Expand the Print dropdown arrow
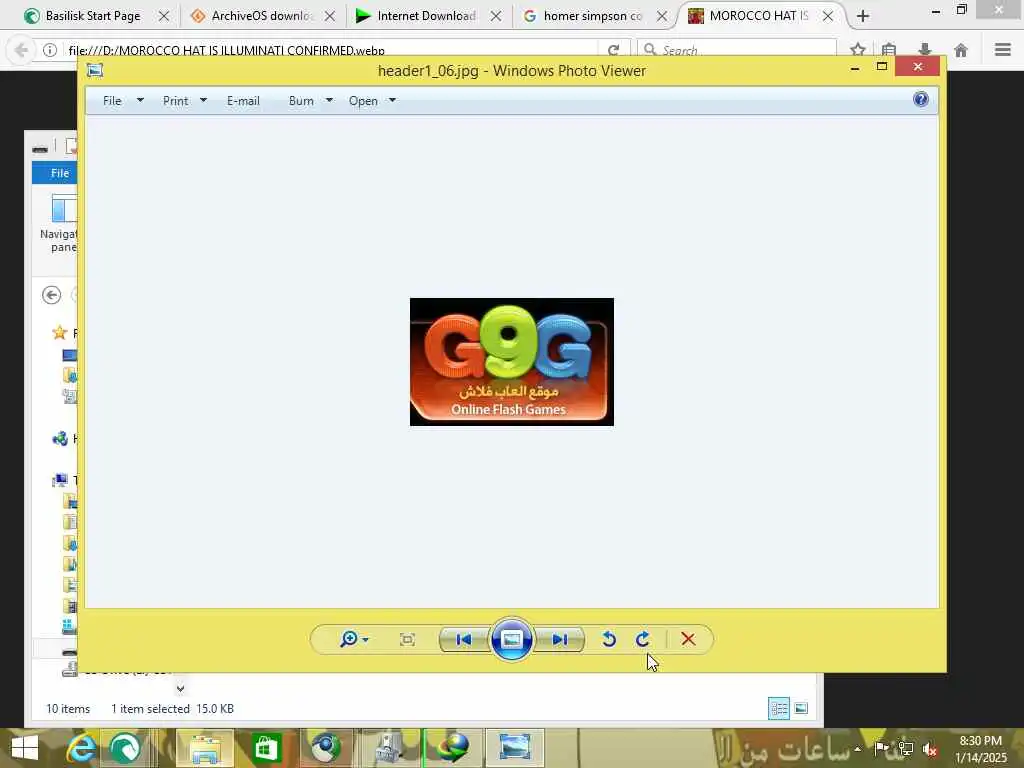The height and width of the screenshot is (768, 1024). 203,101
